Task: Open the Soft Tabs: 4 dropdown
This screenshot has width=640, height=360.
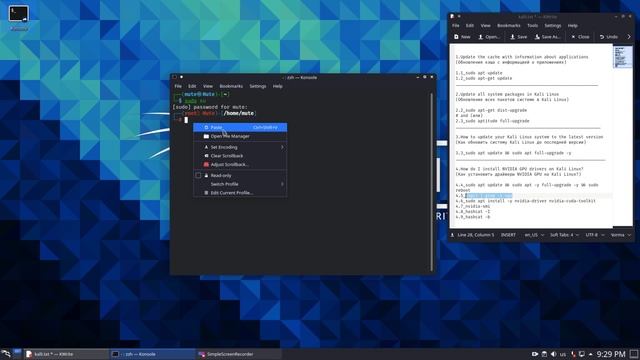Action: click(x=564, y=235)
